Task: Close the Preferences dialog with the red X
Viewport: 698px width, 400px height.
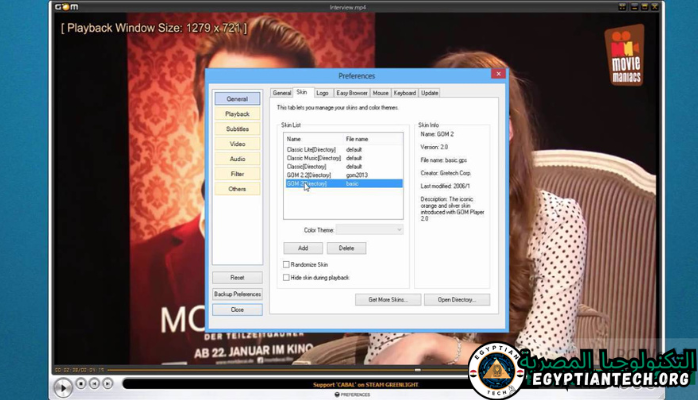Action: (x=498, y=74)
